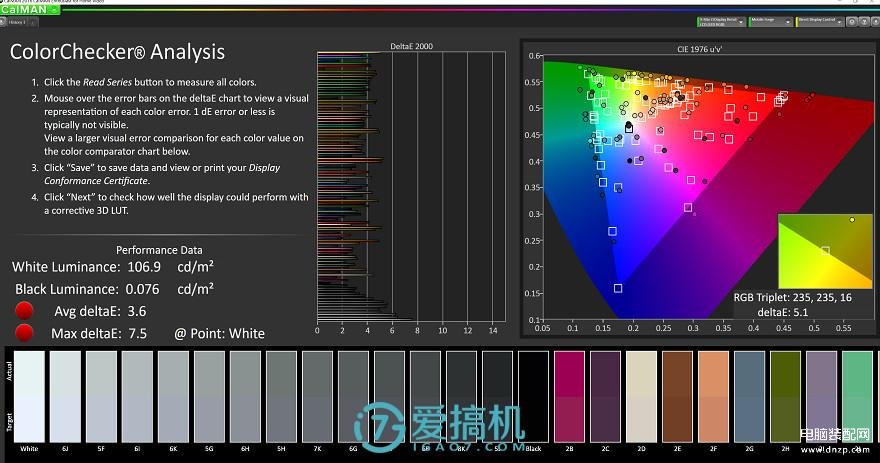Select the 2D beige swatch
Screen dimensions: 880x463
[x=641, y=397]
